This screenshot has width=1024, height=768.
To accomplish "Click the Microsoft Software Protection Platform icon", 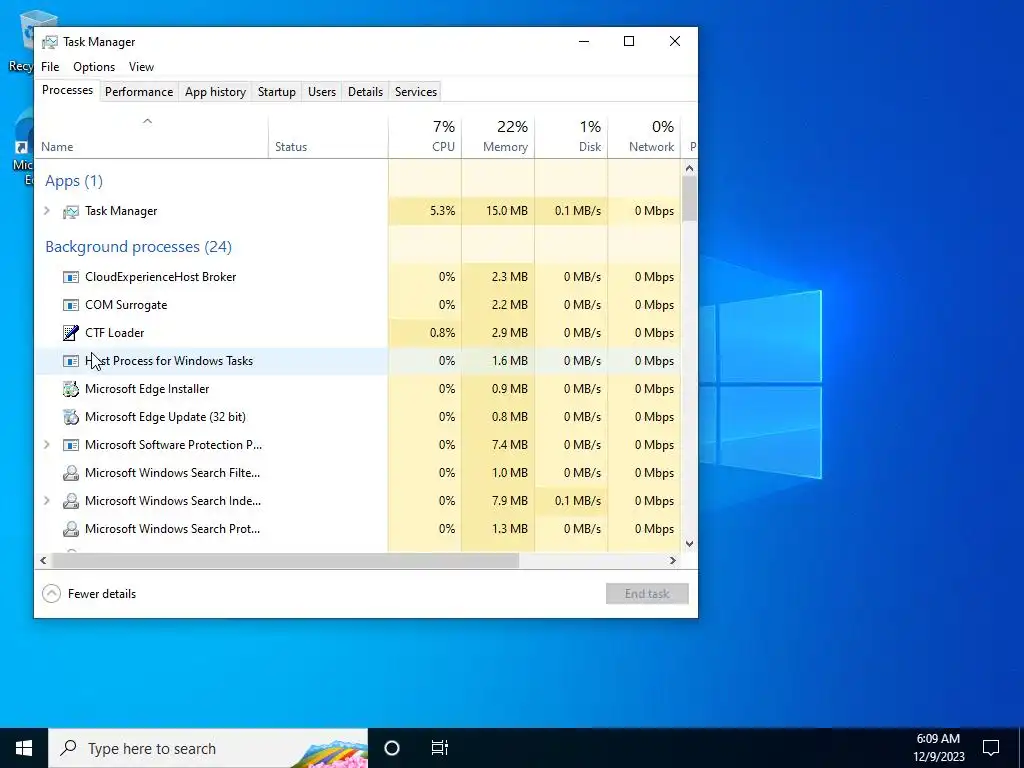I will [71, 445].
